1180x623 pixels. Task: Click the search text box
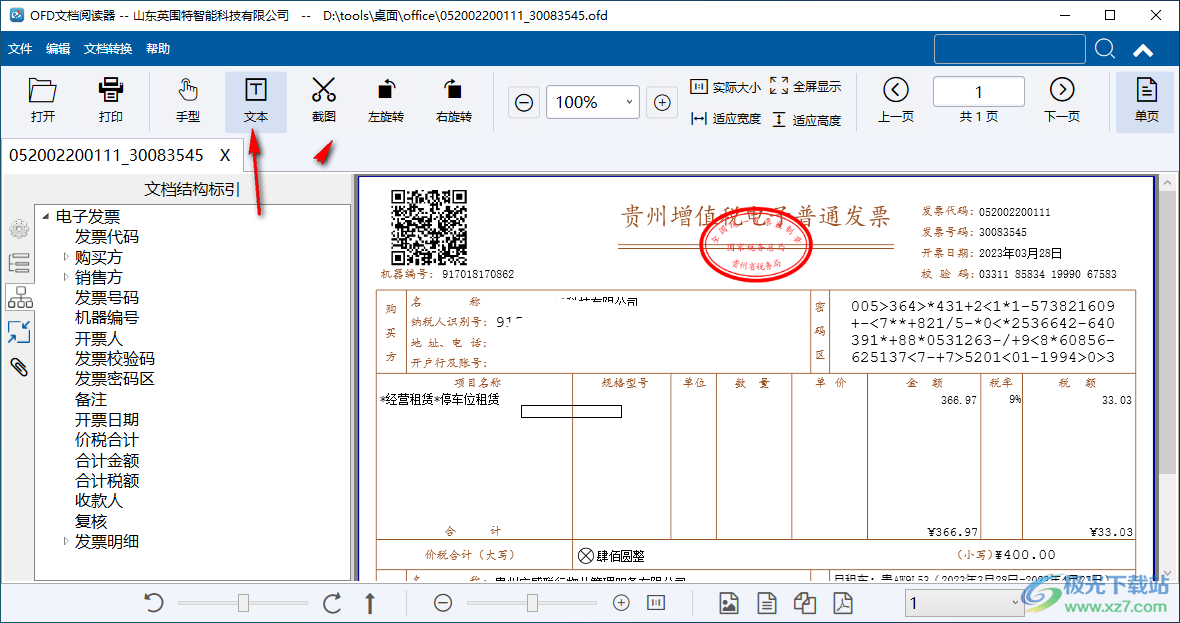point(1010,49)
